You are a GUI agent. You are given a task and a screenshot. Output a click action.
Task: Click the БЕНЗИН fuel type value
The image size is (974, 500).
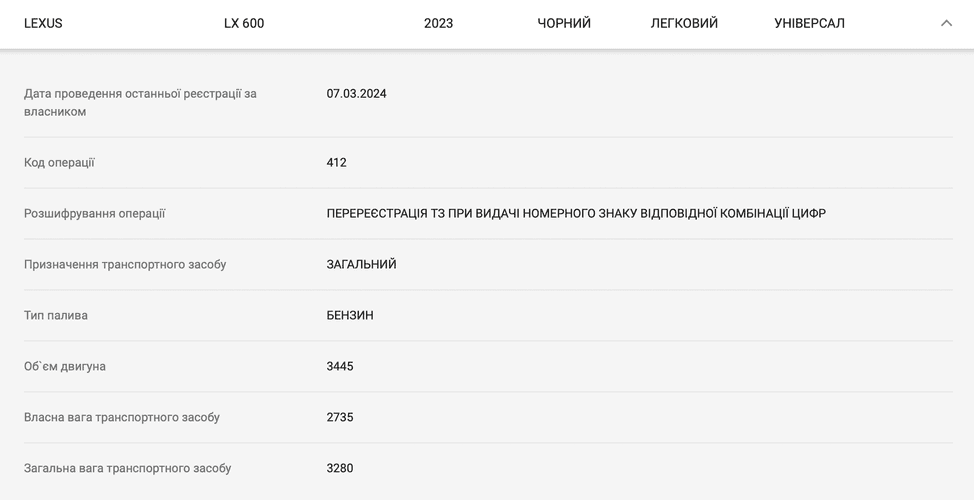(x=350, y=316)
